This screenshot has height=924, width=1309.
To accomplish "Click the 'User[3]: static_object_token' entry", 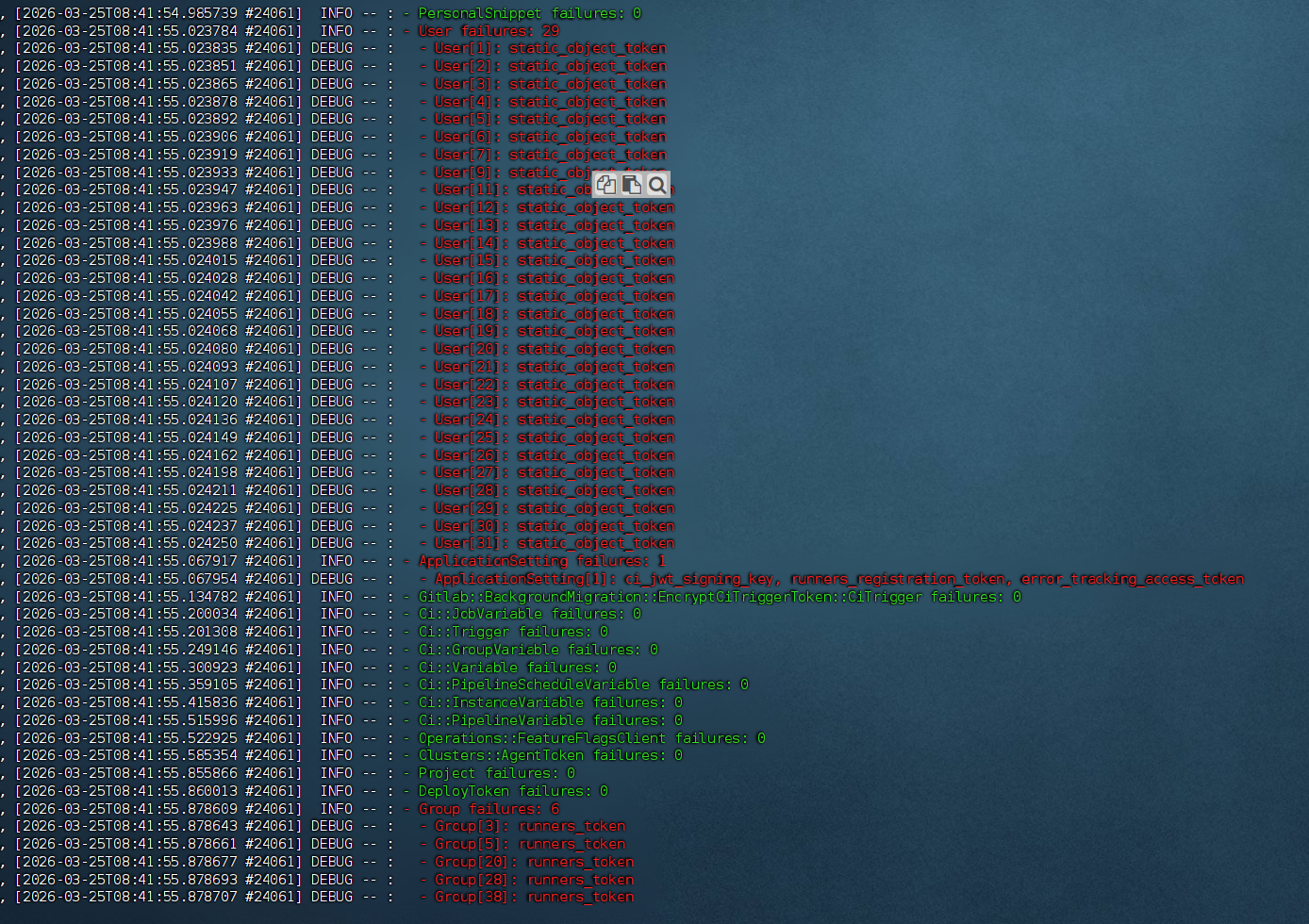I will pos(550,84).
